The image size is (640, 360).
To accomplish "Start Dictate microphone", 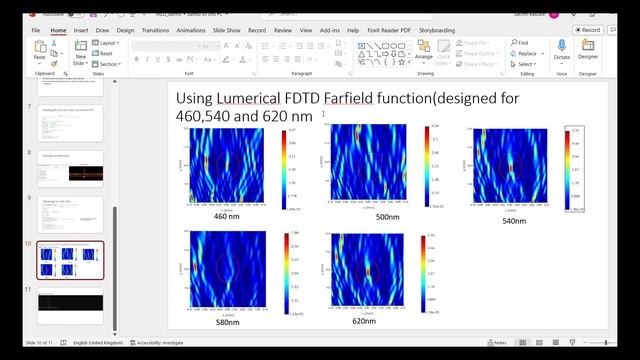I will (x=562, y=46).
